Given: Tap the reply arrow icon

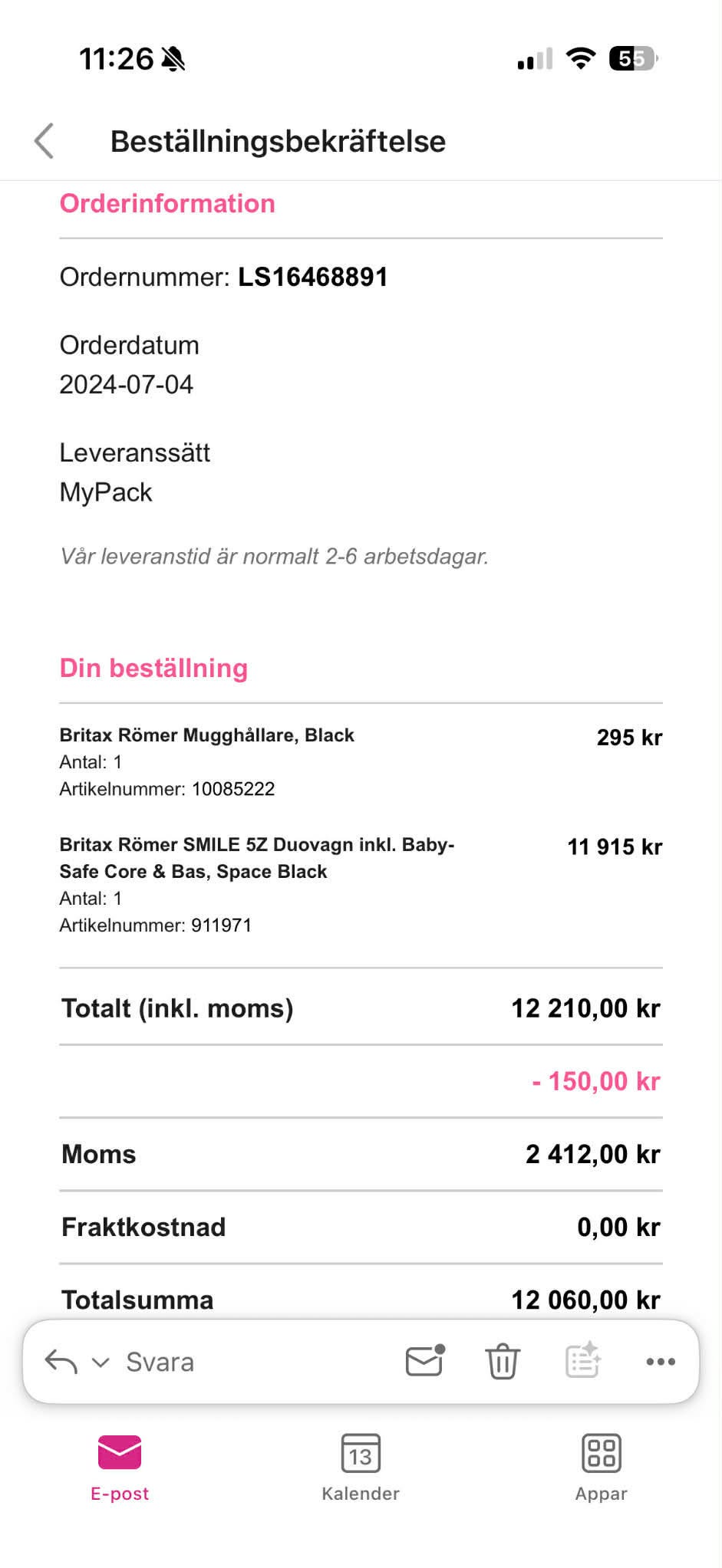Looking at the screenshot, I should pos(61,1362).
